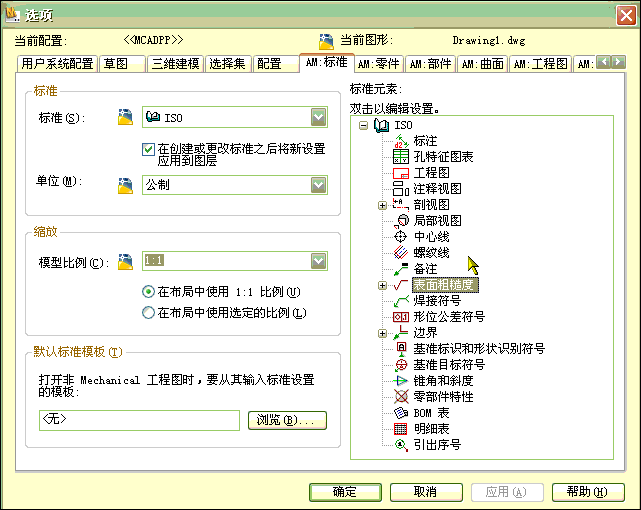Open the 模型比例 1:1 dropdown
The image size is (641, 510).
pos(318,261)
